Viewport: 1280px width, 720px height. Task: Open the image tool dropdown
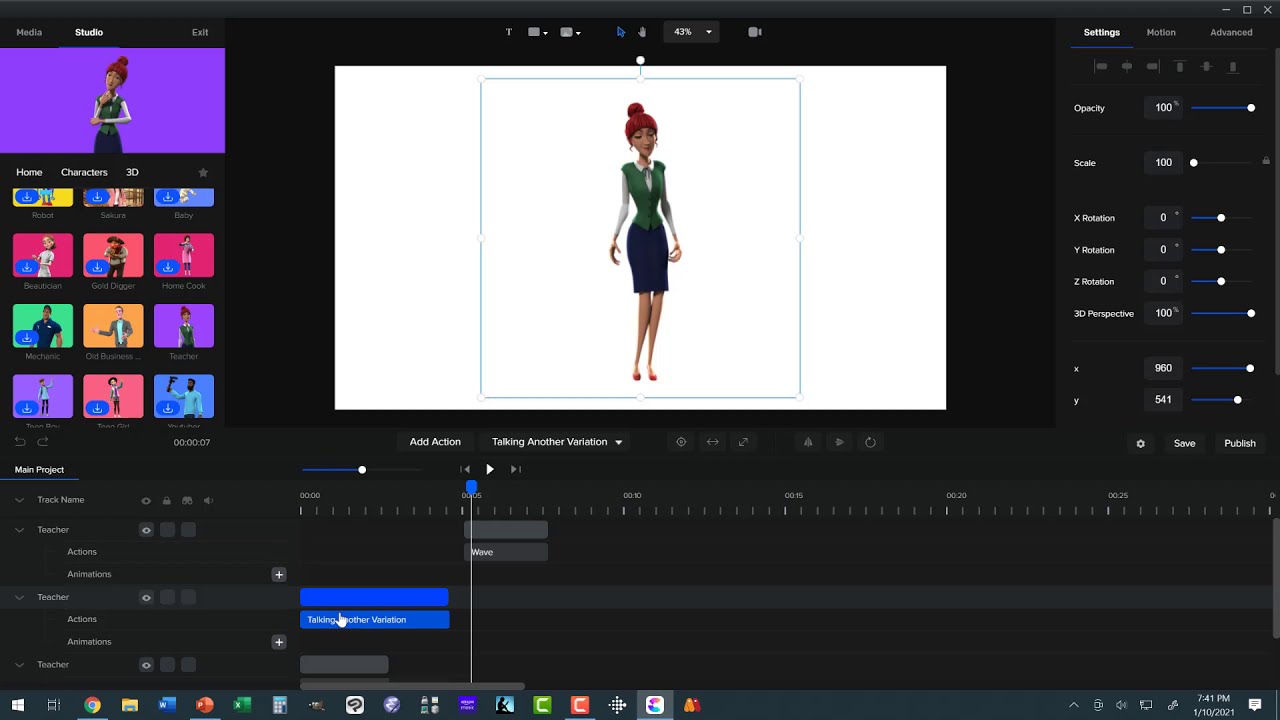click(569, 32)
